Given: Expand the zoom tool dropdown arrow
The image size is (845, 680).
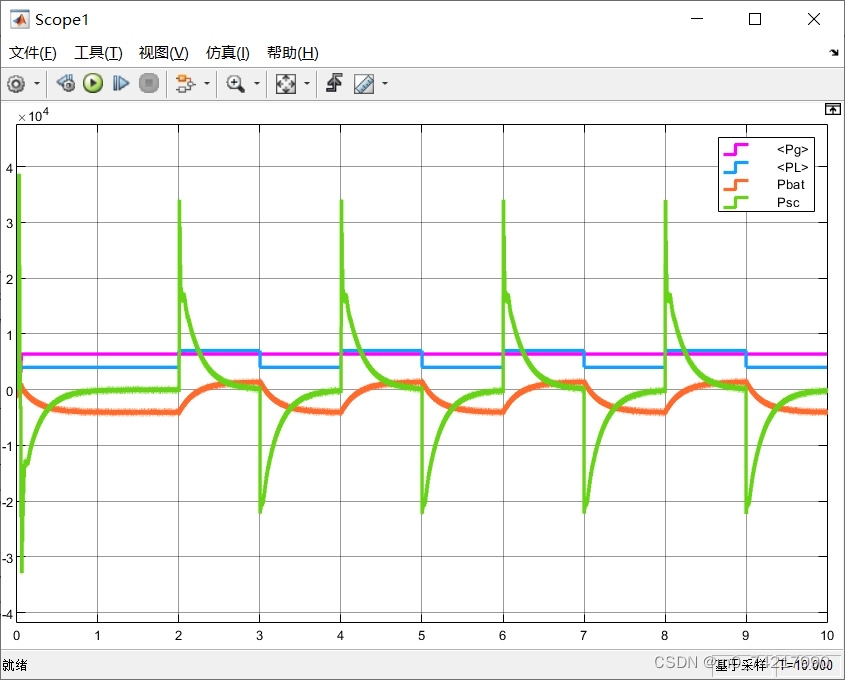Looking at the screenshot, I should (x=257, y=84).
